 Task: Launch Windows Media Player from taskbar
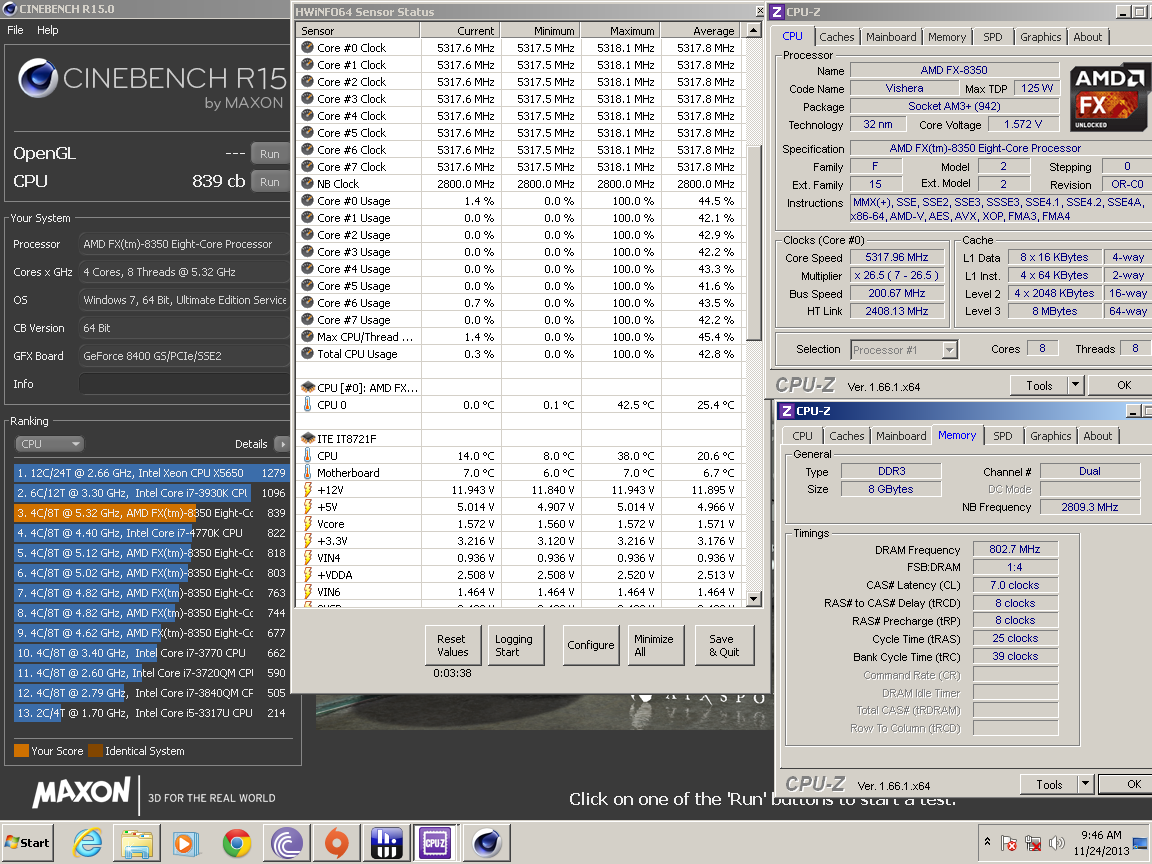(186, 843)
